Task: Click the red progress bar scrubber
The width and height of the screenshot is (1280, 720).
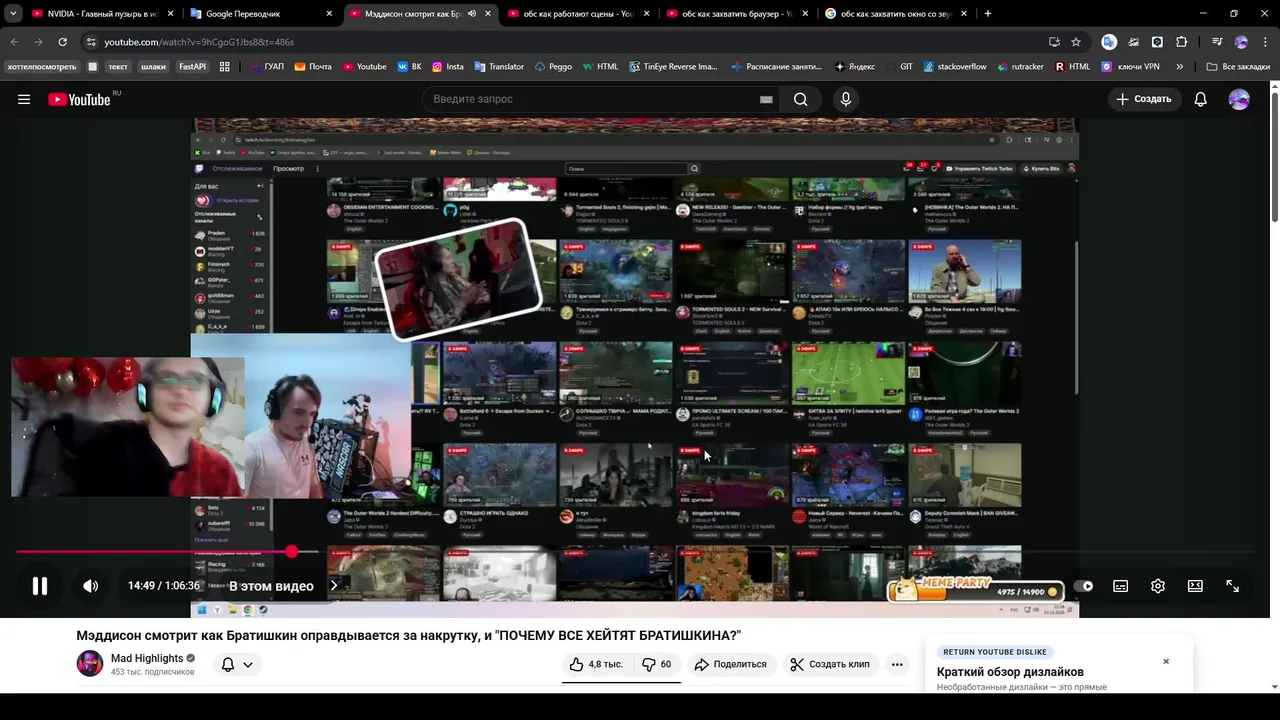Action: [x=291, y=551]
